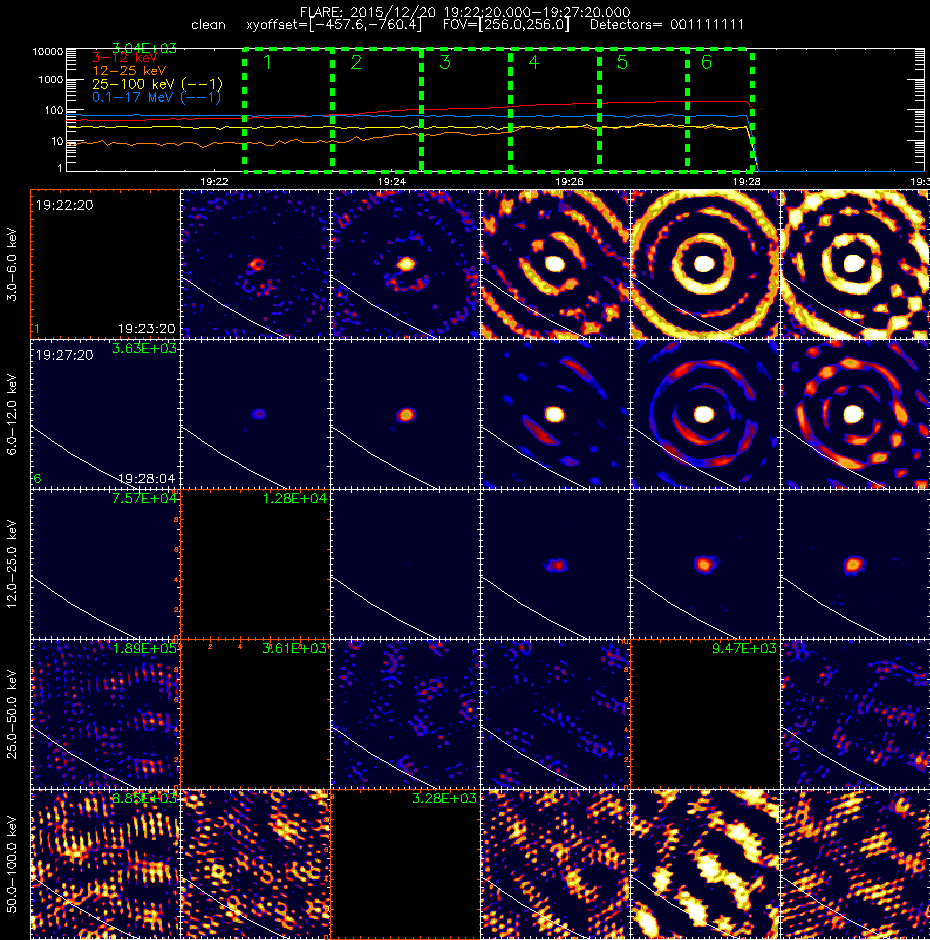Pick interval marker 5 in the light curve
The image size is (930, 940).
(x=622, y=62)
